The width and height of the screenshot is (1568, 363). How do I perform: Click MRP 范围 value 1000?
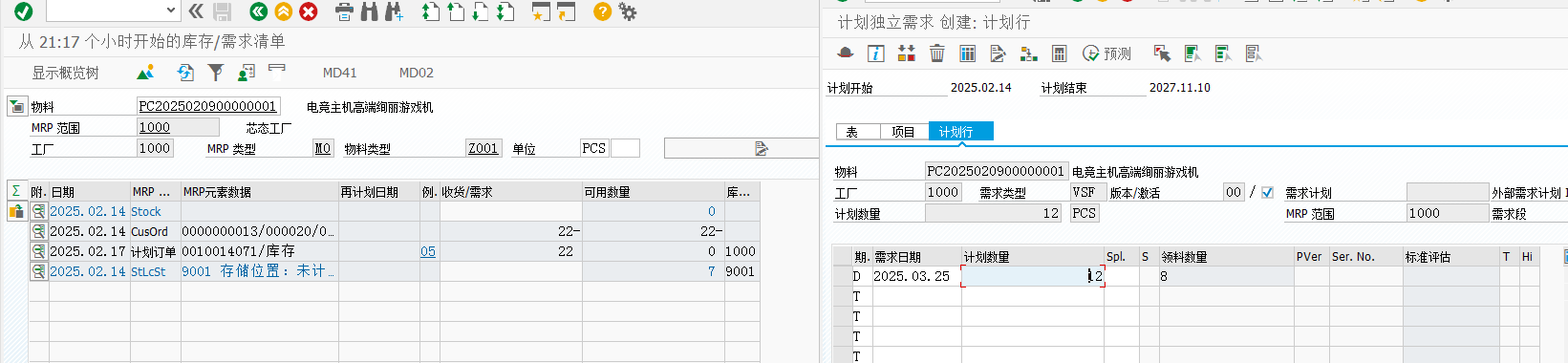click(178, 127)
